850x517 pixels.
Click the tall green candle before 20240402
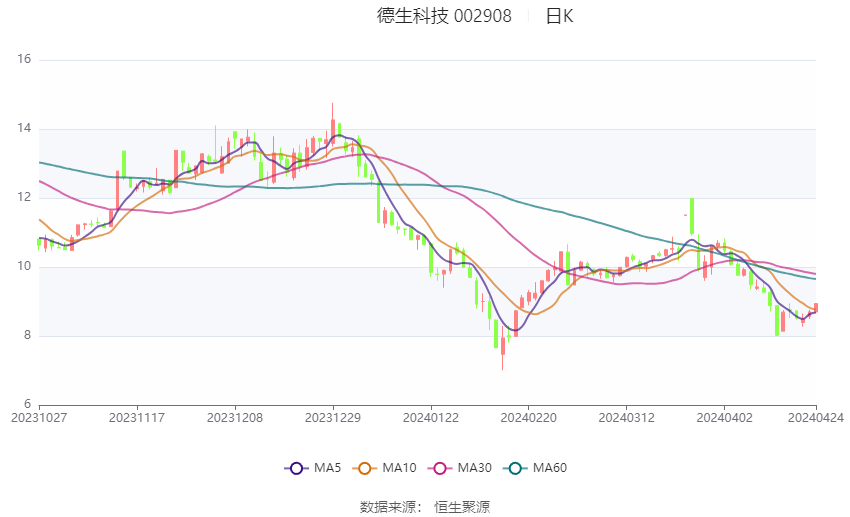(691, 215)
